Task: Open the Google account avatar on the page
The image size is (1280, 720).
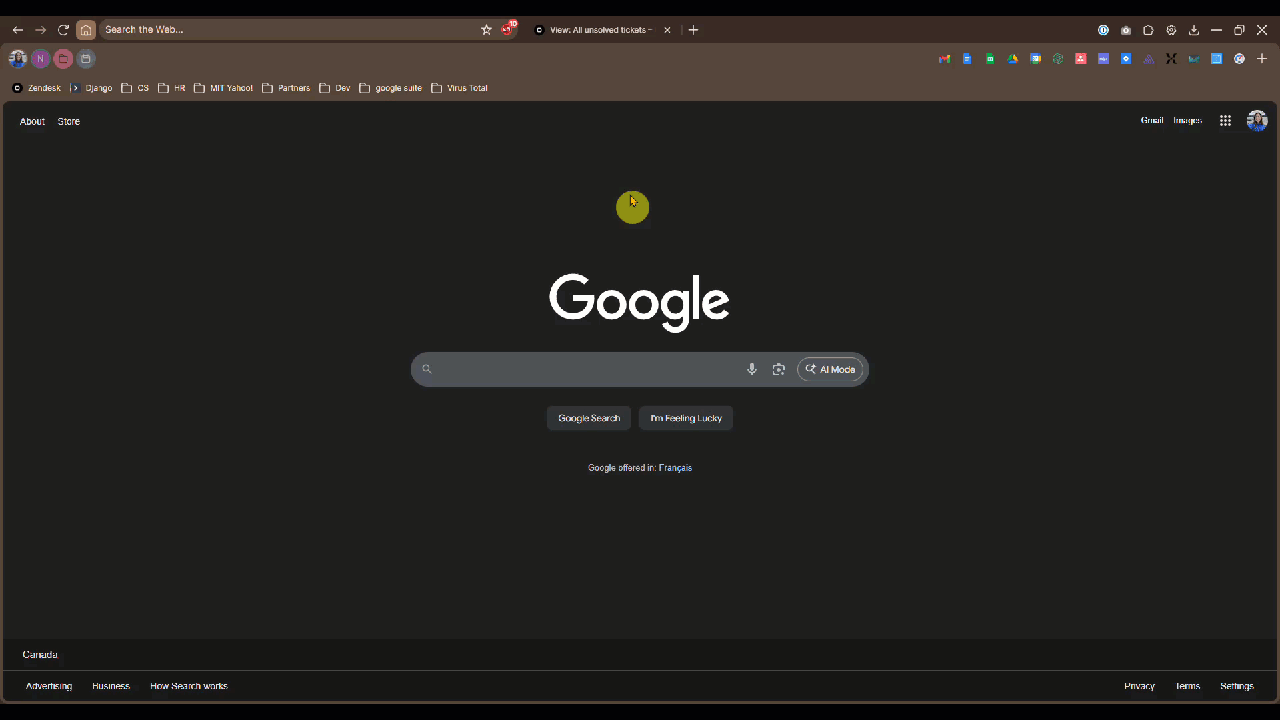Action: pyautogui.click(x=1257, y=121)
